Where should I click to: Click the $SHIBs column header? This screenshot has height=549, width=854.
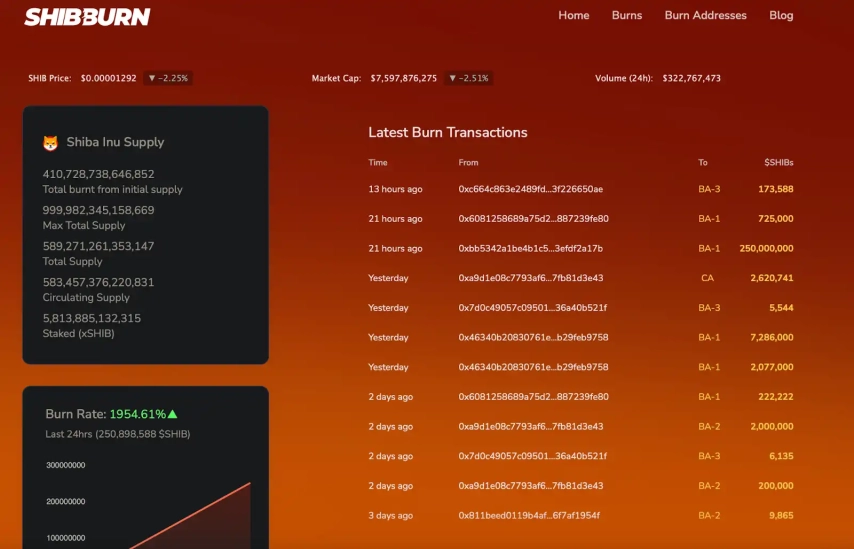779,162
